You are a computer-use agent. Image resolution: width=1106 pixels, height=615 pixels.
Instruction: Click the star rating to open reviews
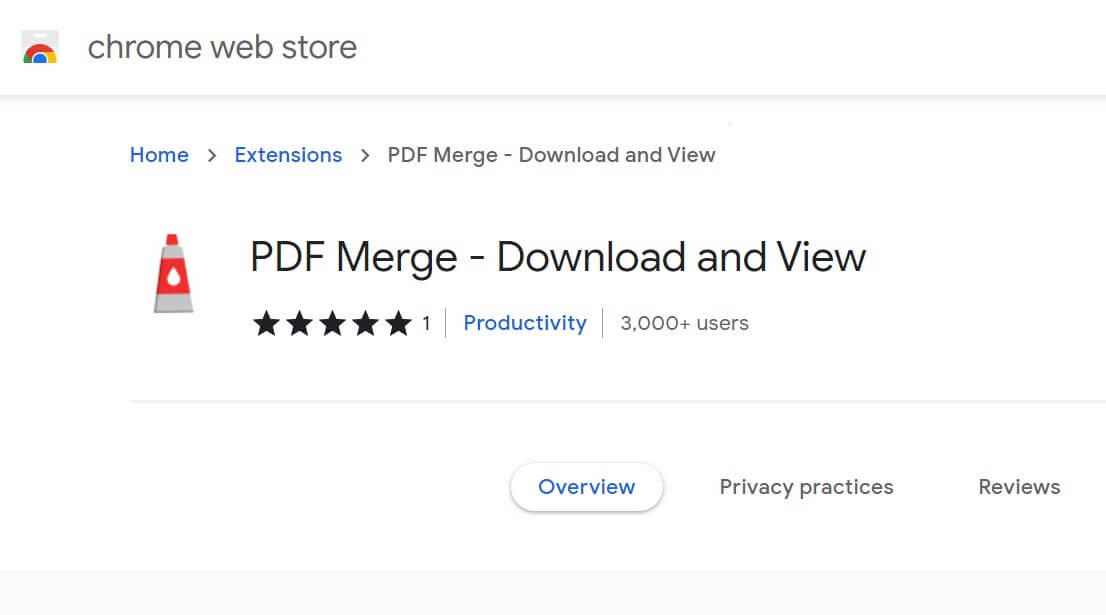pos(332,323)
